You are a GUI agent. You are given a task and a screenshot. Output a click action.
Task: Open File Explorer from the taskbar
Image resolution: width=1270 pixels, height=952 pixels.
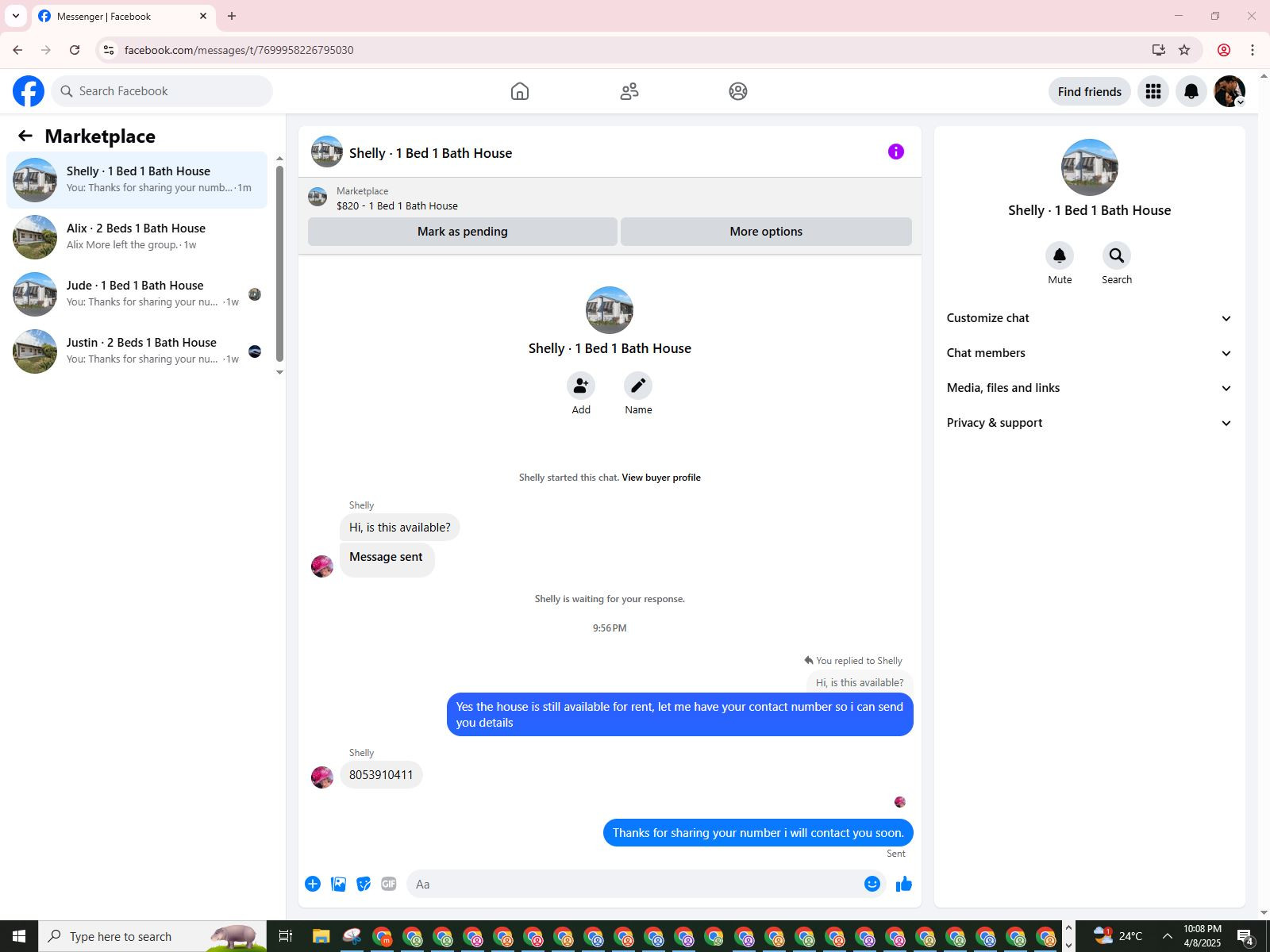pyautogui.click(x=321, y=936)
